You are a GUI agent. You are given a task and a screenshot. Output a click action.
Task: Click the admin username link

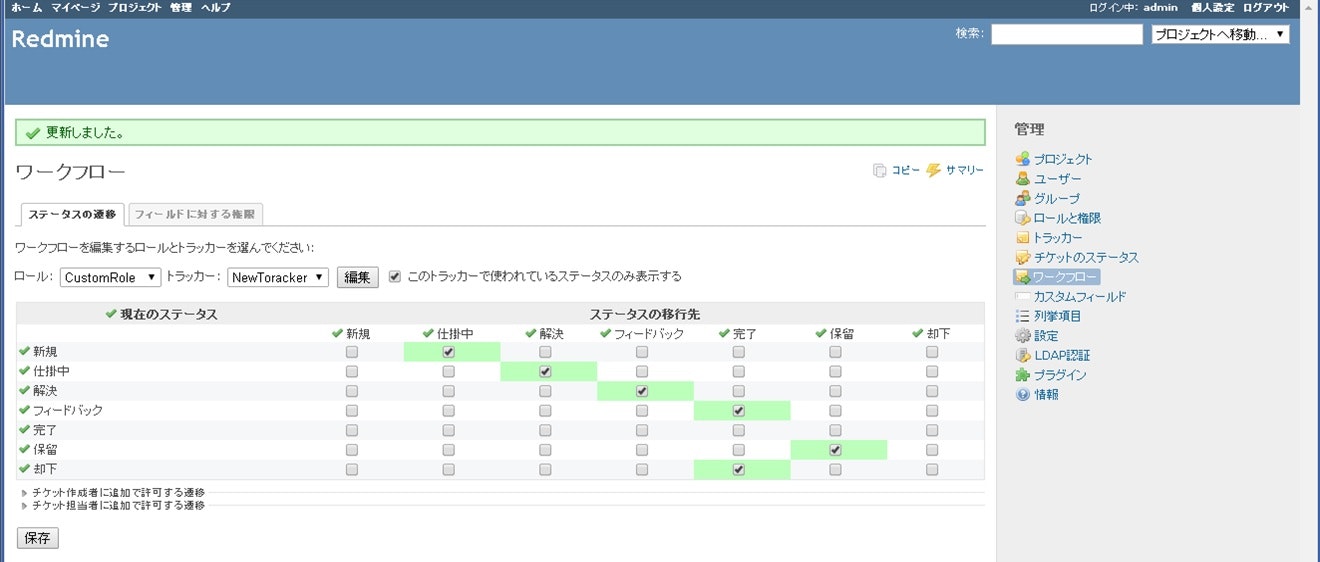tap(1160, 7)
